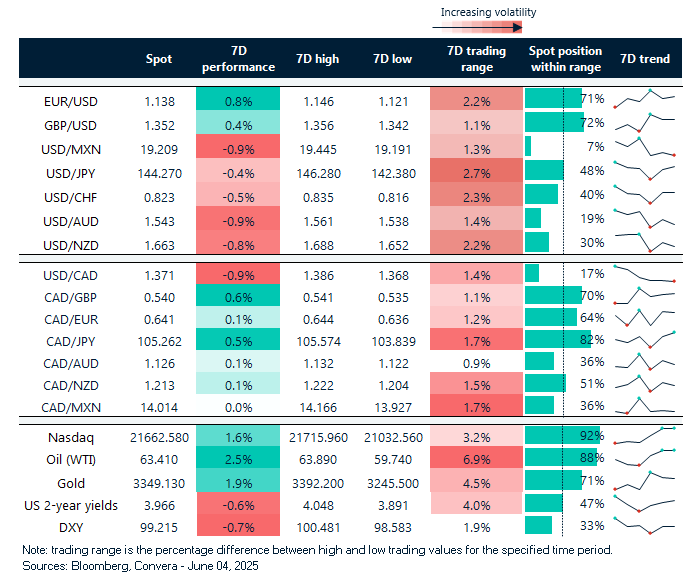Select the DXY 7D trend sparkline
Image resolution: width=694 pixels, height=583 pixels.
644,525
